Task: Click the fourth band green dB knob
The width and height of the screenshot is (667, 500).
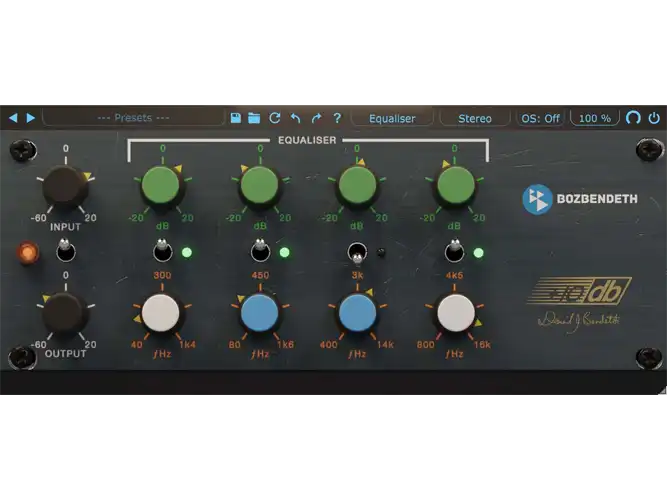Action: pos(455,186)
